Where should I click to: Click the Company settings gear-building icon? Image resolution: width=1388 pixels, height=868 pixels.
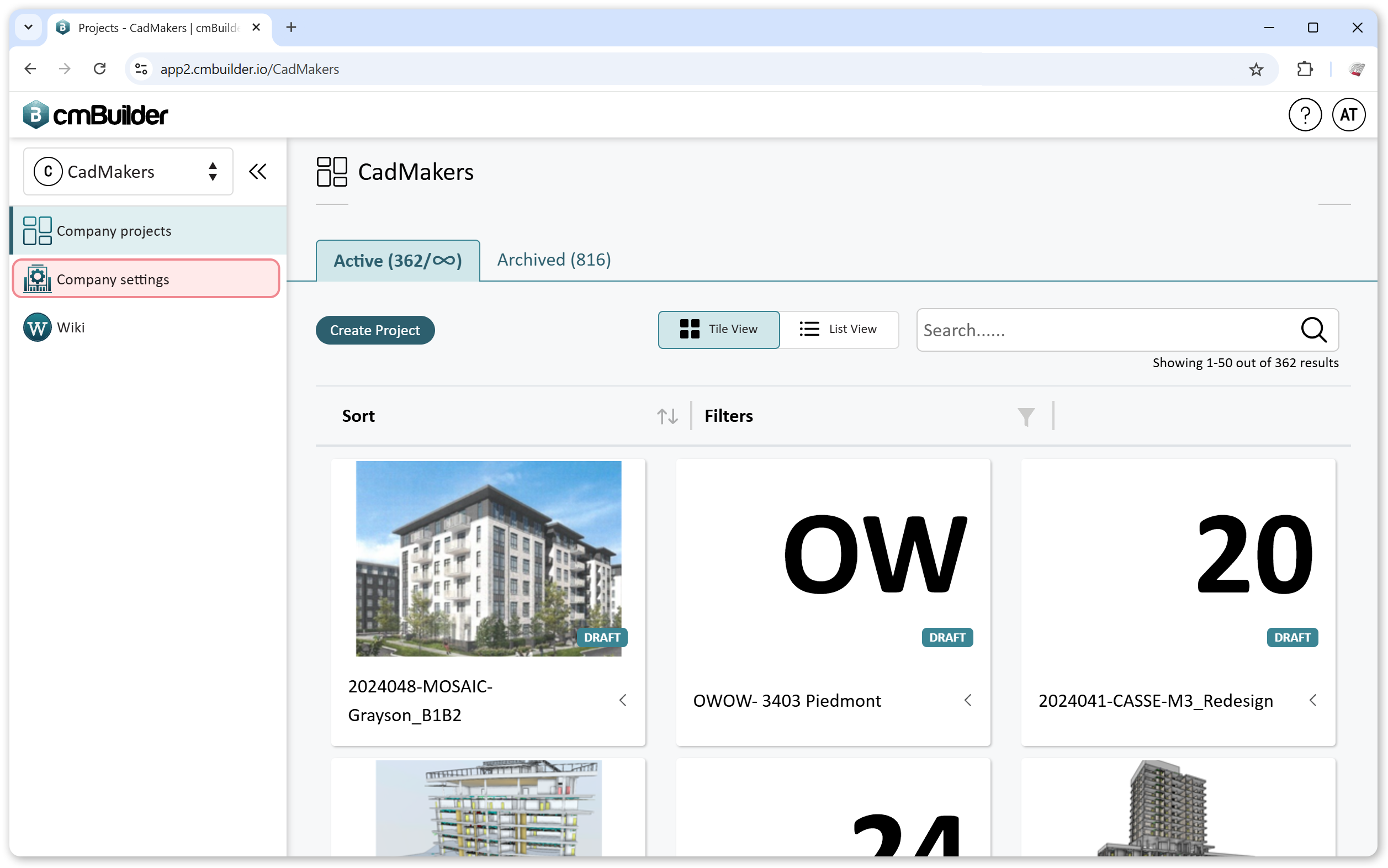(37, 278)
